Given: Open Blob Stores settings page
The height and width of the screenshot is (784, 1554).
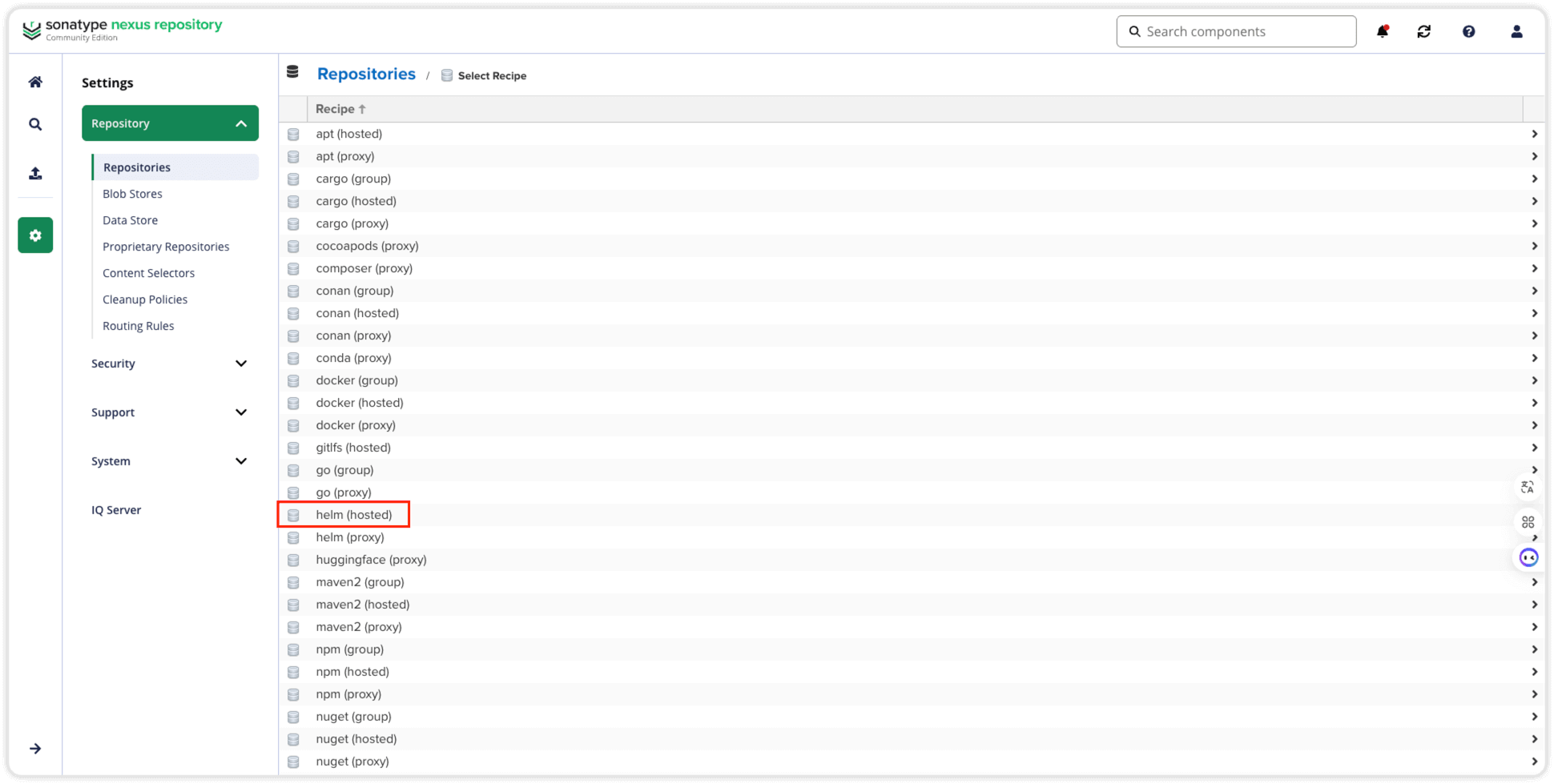Looking at the screenshot, I should 132,194.
